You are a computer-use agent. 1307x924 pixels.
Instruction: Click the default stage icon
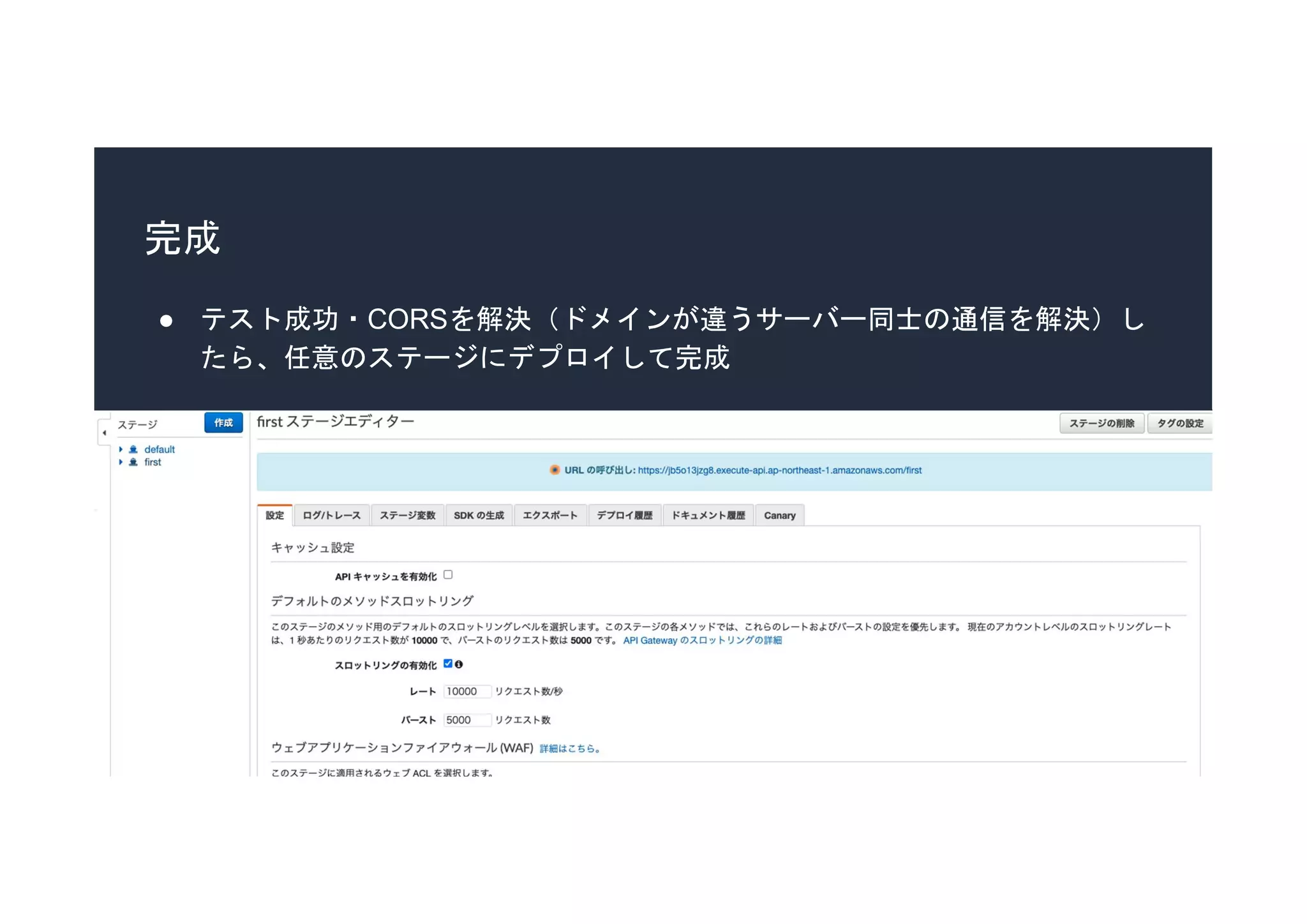pos(133,449)
